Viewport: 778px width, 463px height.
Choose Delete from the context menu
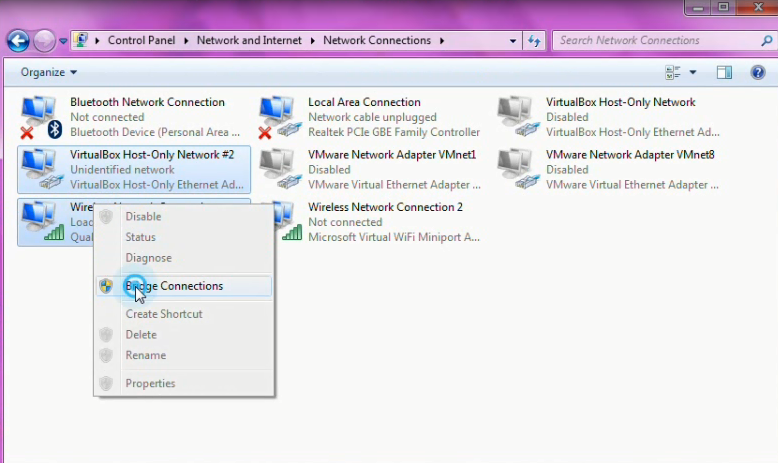[x=184, y=334]
